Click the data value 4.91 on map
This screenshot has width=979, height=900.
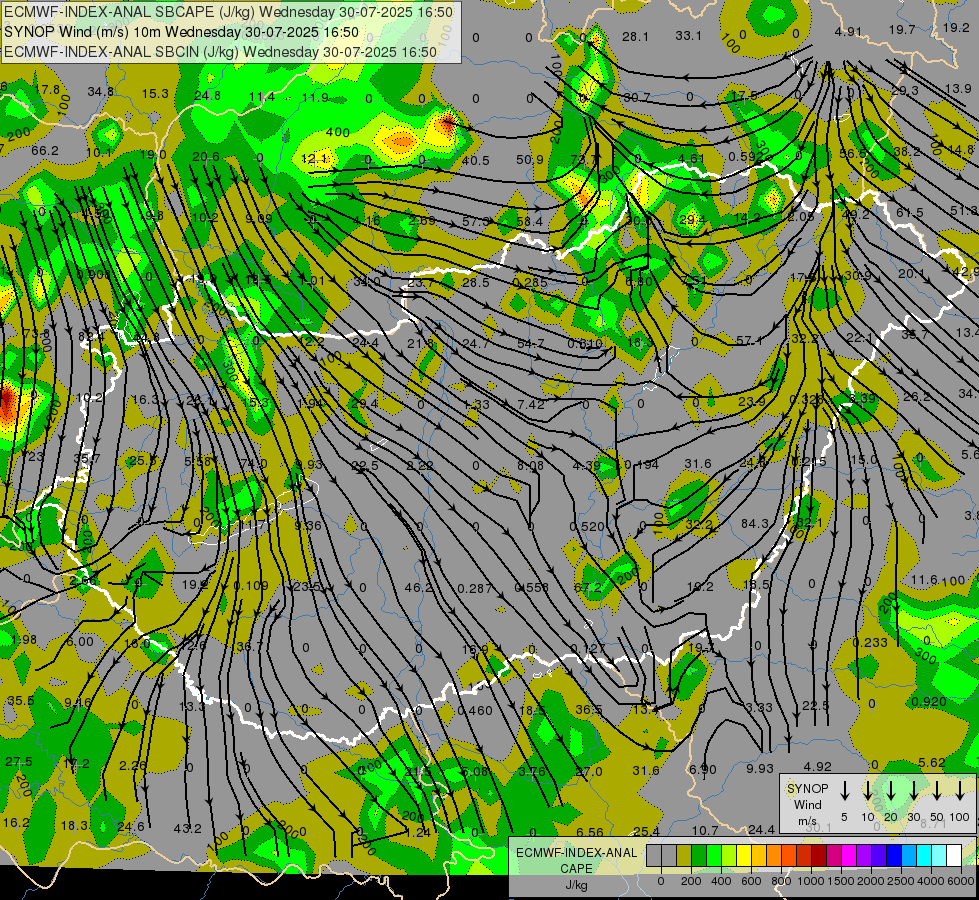849,32
